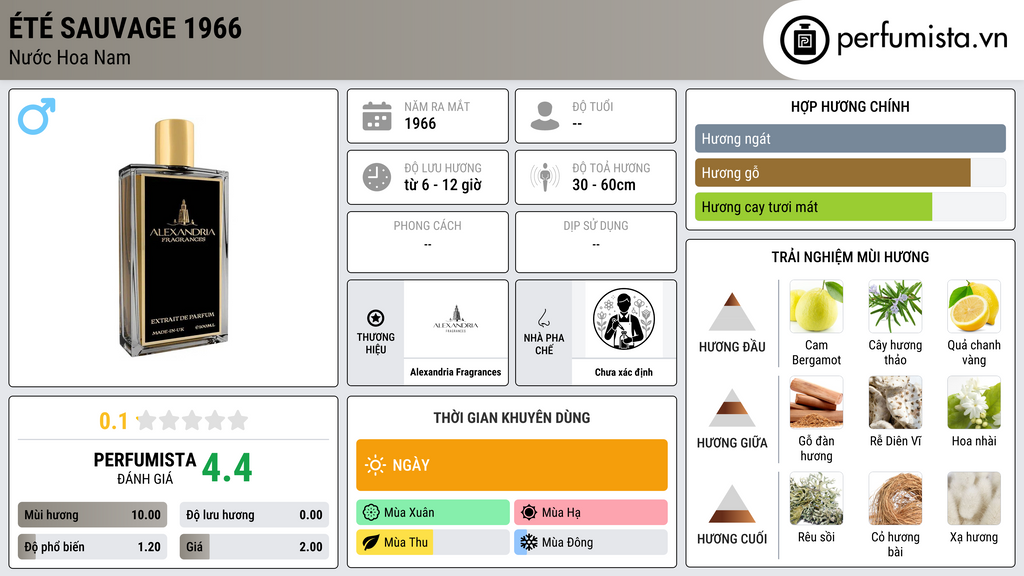The width and height of the screenshot is (1024, 576).
Task: Click the Alexandria perfume bottle image
Action: point(174,238)
